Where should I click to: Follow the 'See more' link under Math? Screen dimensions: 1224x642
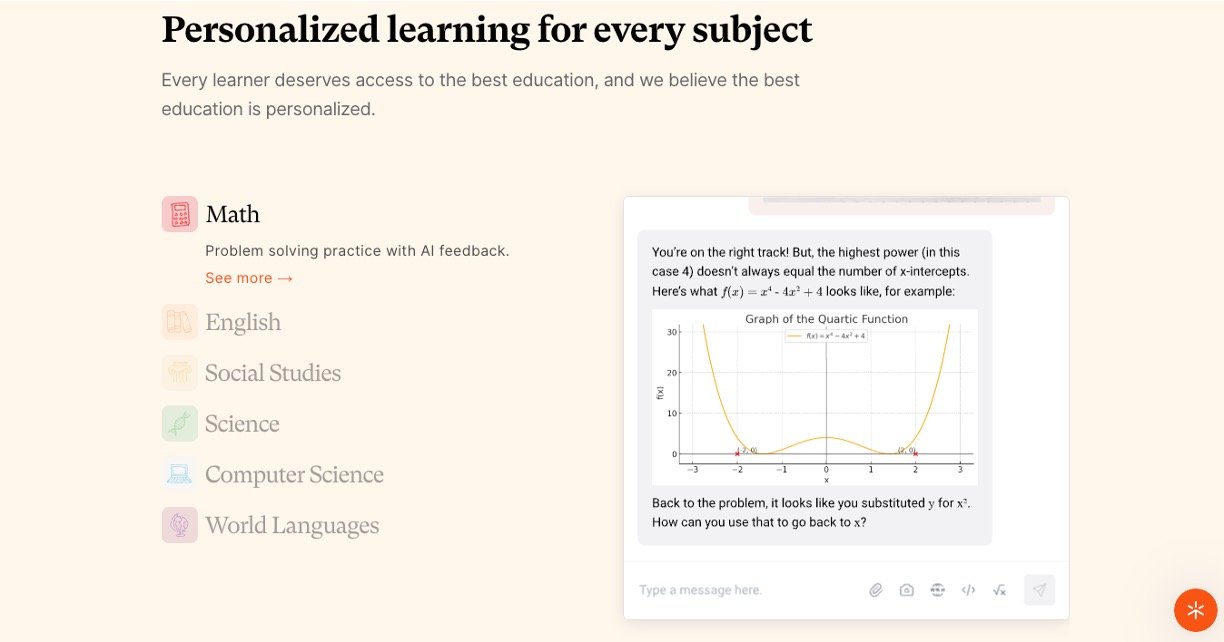249,278
